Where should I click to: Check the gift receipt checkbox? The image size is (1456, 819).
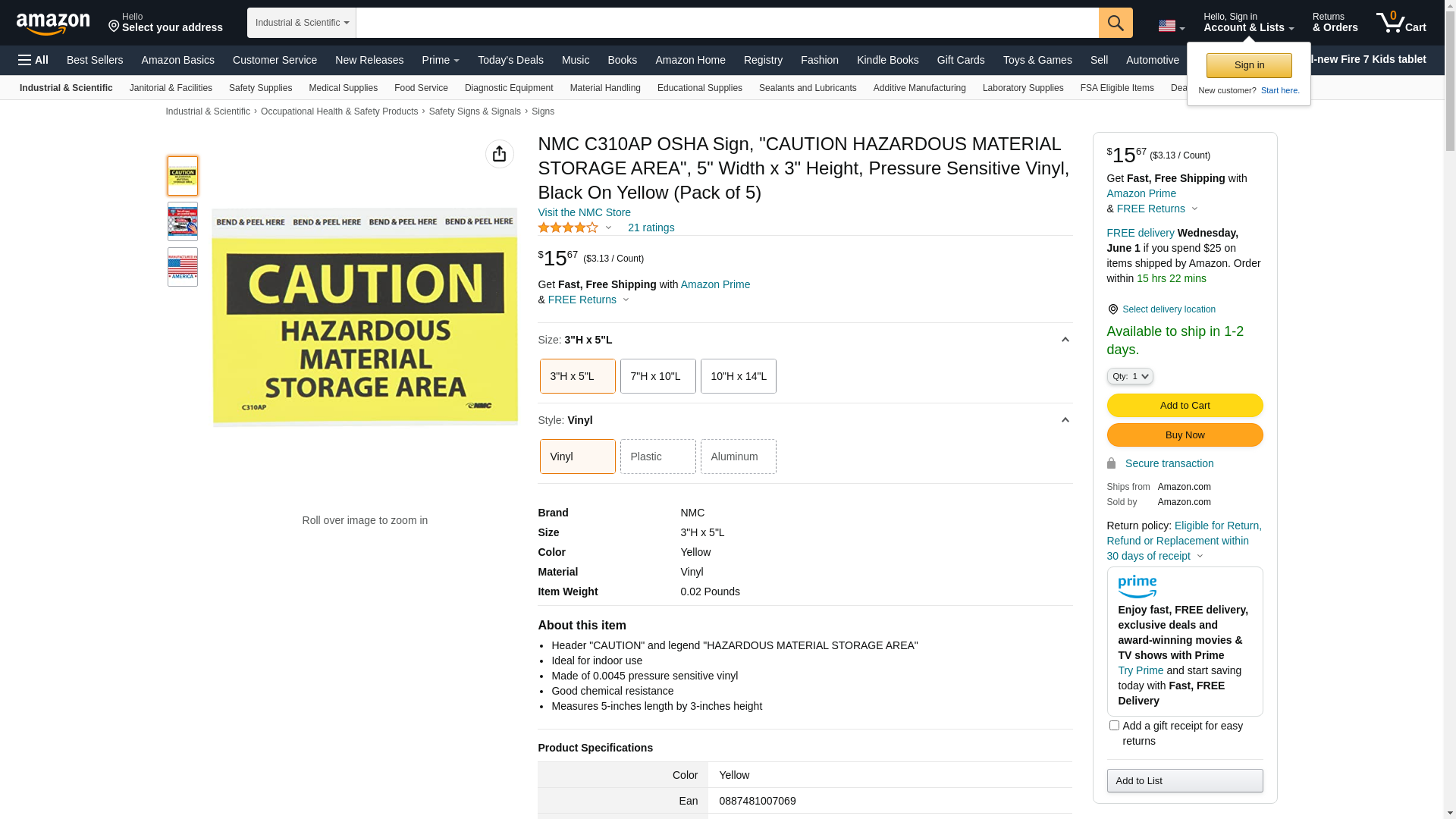tap(1114, 726)
